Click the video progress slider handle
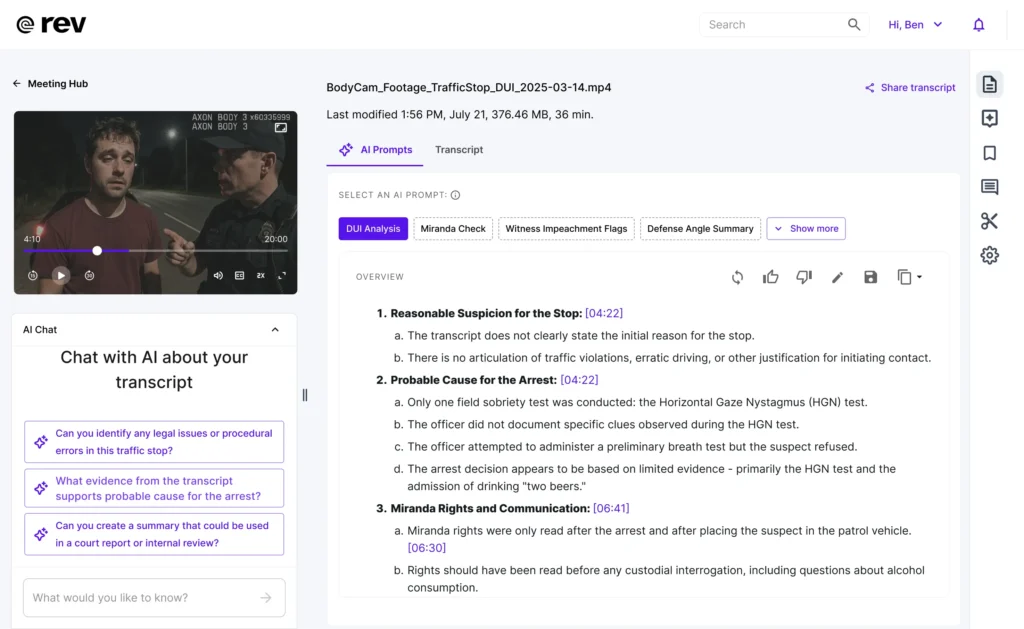Screen dimensions: 1024x629 pos(97,251)
